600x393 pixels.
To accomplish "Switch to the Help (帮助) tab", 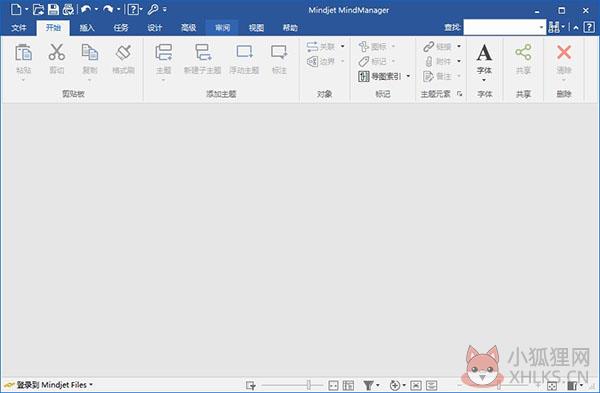I will tap(290, 28).
